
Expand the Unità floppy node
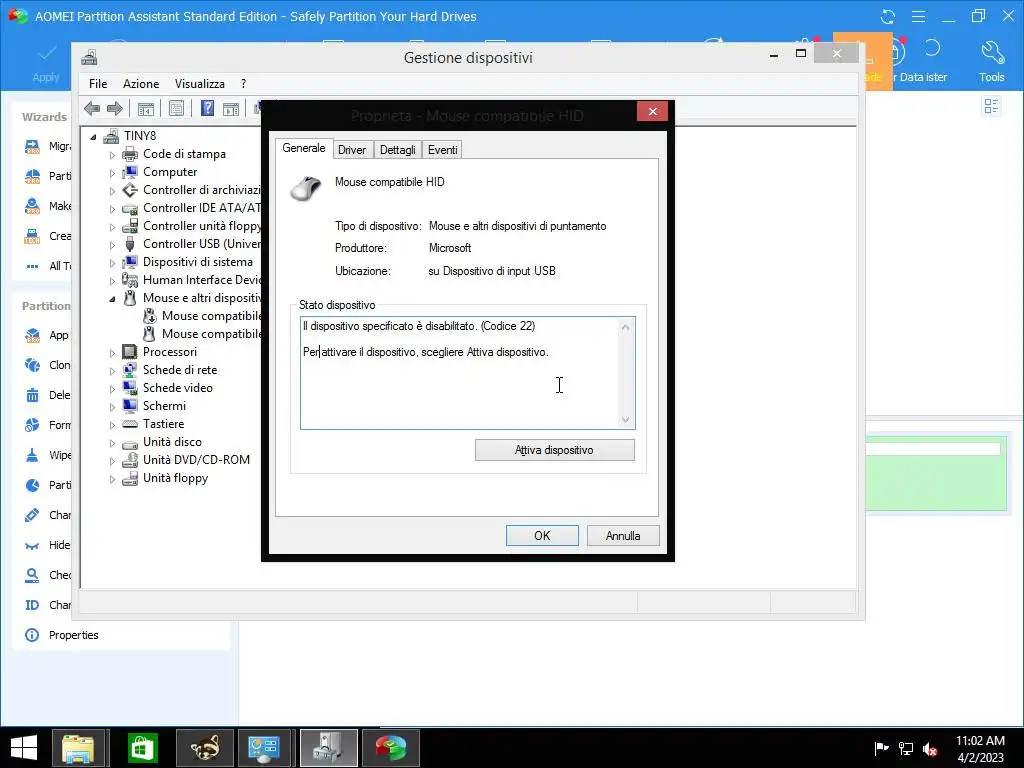pos(112,479)
